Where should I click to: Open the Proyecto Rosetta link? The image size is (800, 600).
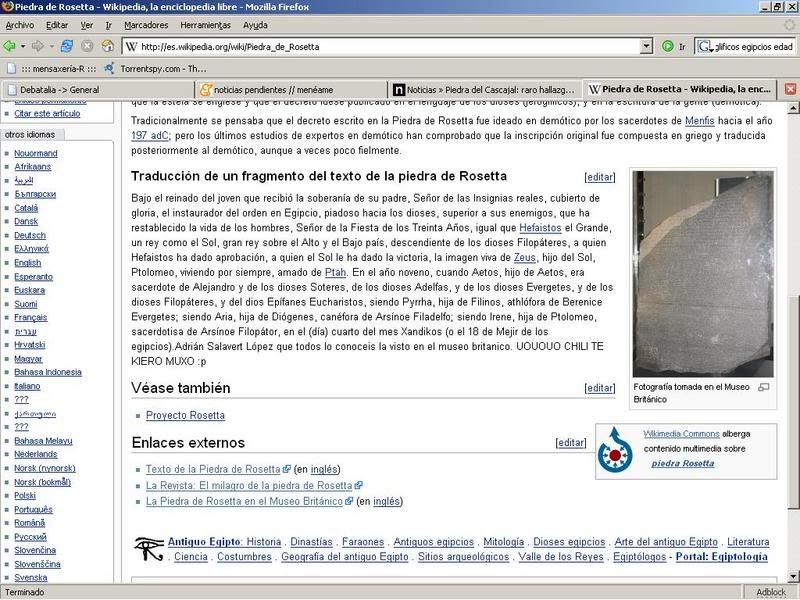point(185,415)
